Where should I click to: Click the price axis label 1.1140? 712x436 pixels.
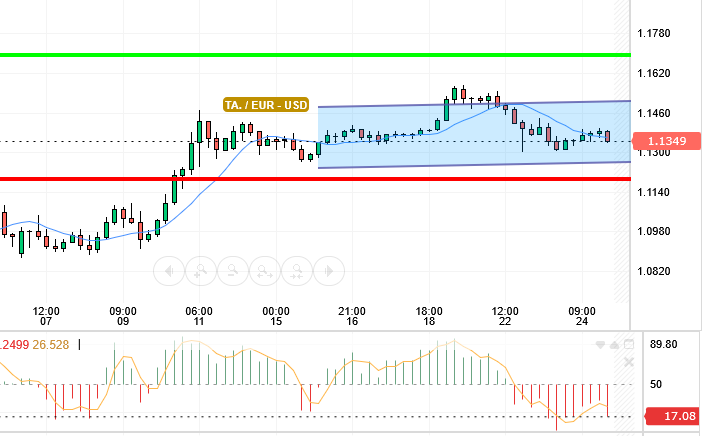[x=654, y=192]
